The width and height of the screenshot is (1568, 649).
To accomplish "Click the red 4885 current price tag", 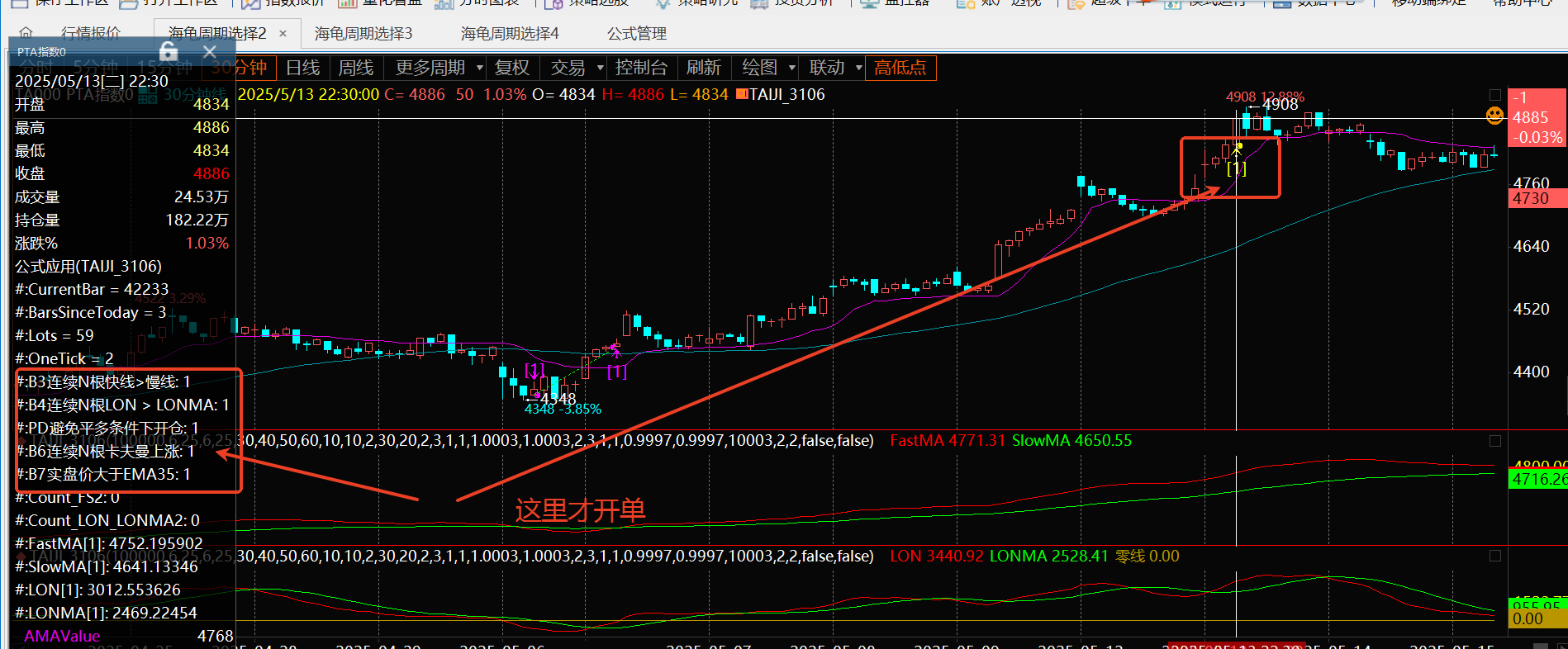I will pos(1537,117).
